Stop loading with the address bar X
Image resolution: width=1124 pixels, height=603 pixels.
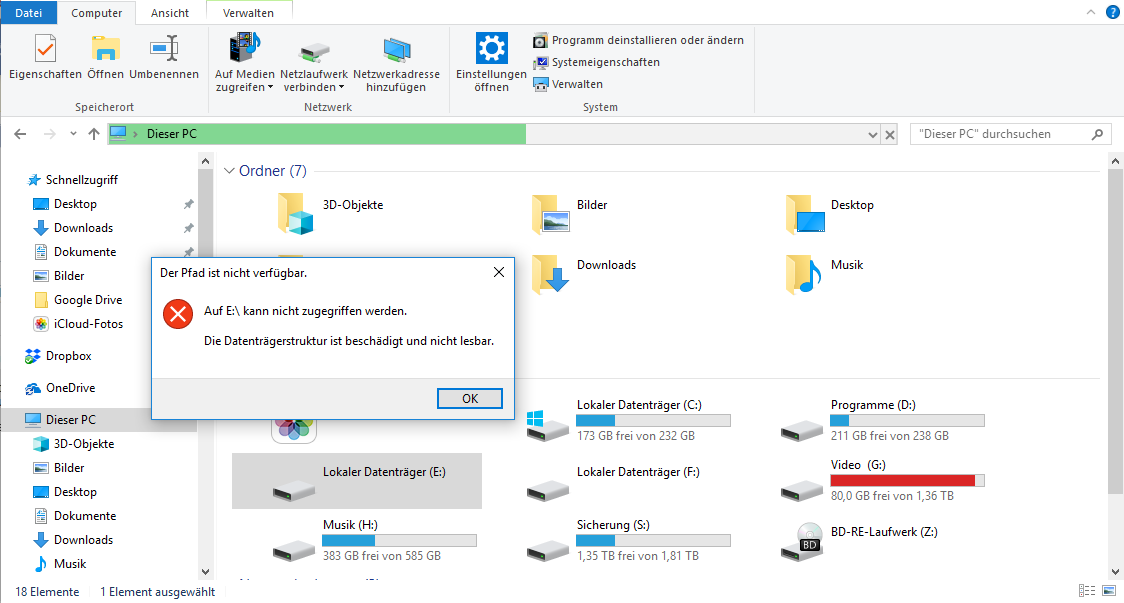(x=890, y=134)
